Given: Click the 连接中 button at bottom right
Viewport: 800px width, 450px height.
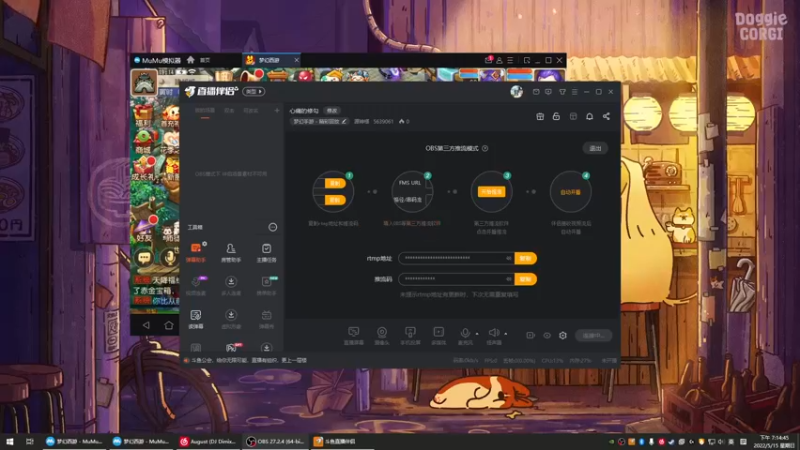Looking at the screenshot, I should 593,335.
